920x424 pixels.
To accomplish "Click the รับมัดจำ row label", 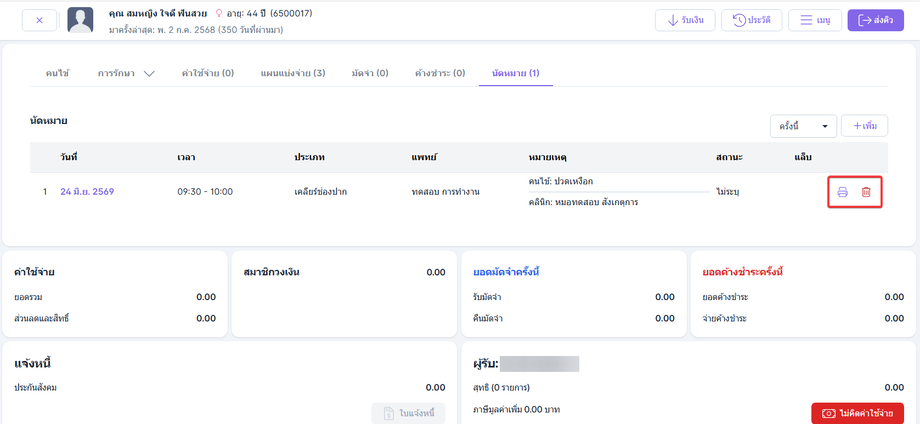I will 487,297.
